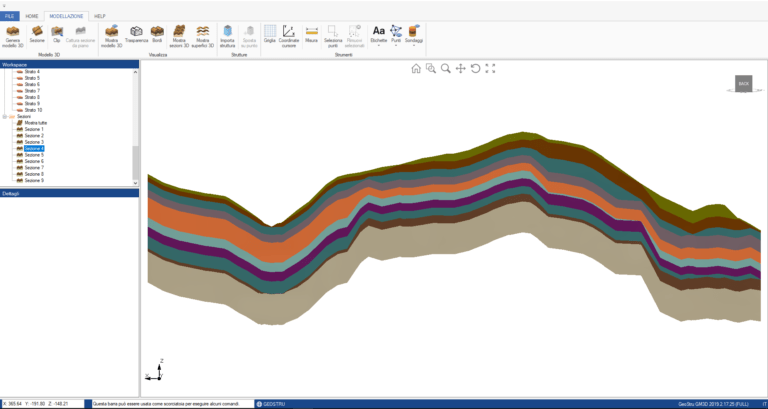Switch to the HOME ribbon tab
The height and width of the screenshot is (409, 768).
32,17
